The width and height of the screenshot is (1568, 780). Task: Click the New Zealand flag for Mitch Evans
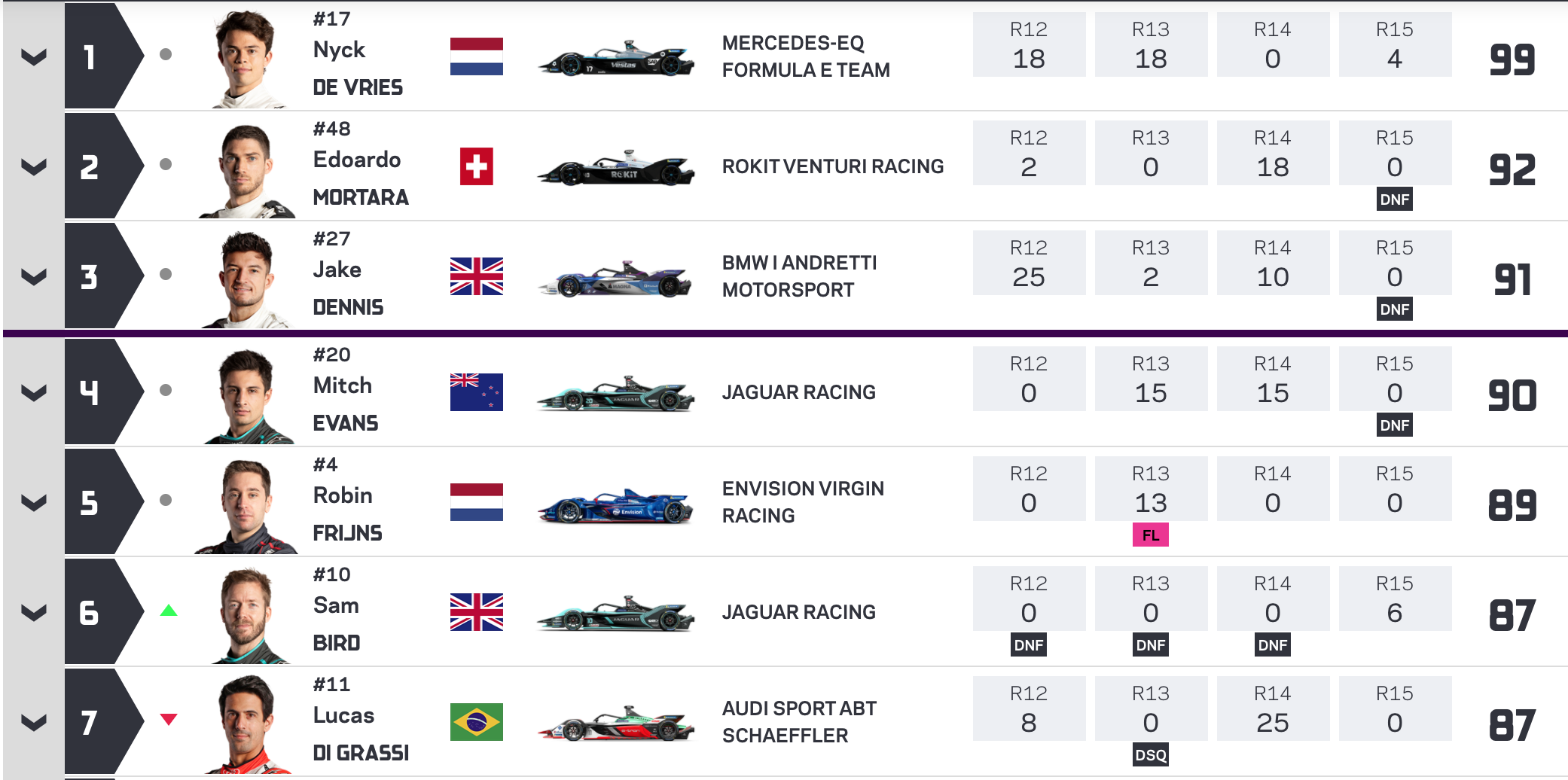tap(476, 392)
